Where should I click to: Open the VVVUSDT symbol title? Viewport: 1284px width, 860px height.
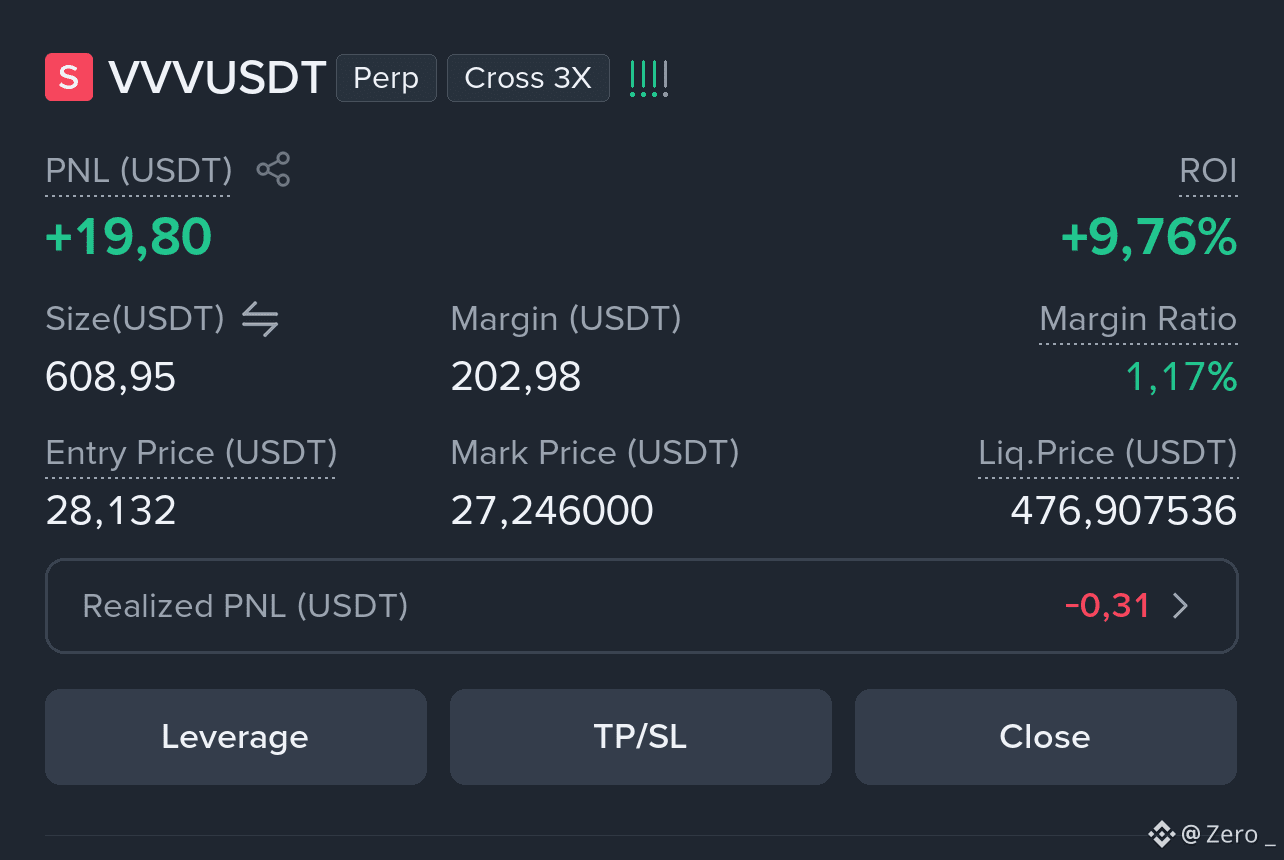(x=217, y=78)
